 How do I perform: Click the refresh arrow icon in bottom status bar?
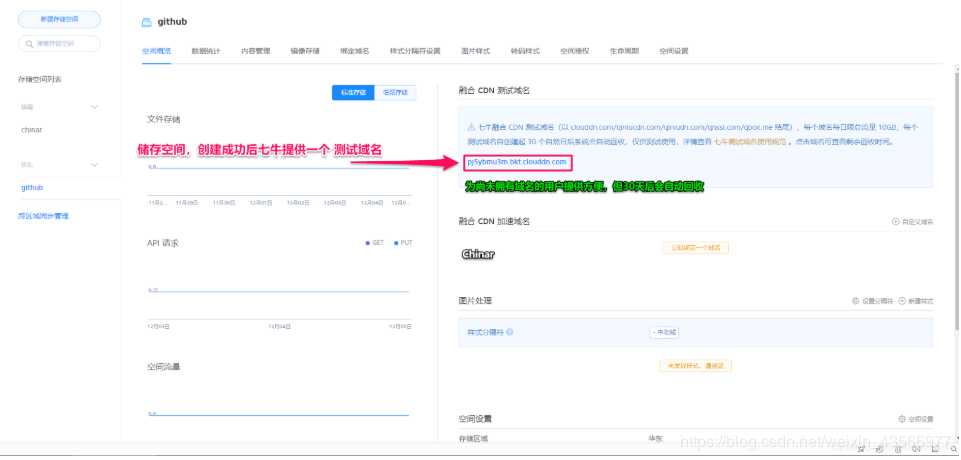[x=879, y=449]
